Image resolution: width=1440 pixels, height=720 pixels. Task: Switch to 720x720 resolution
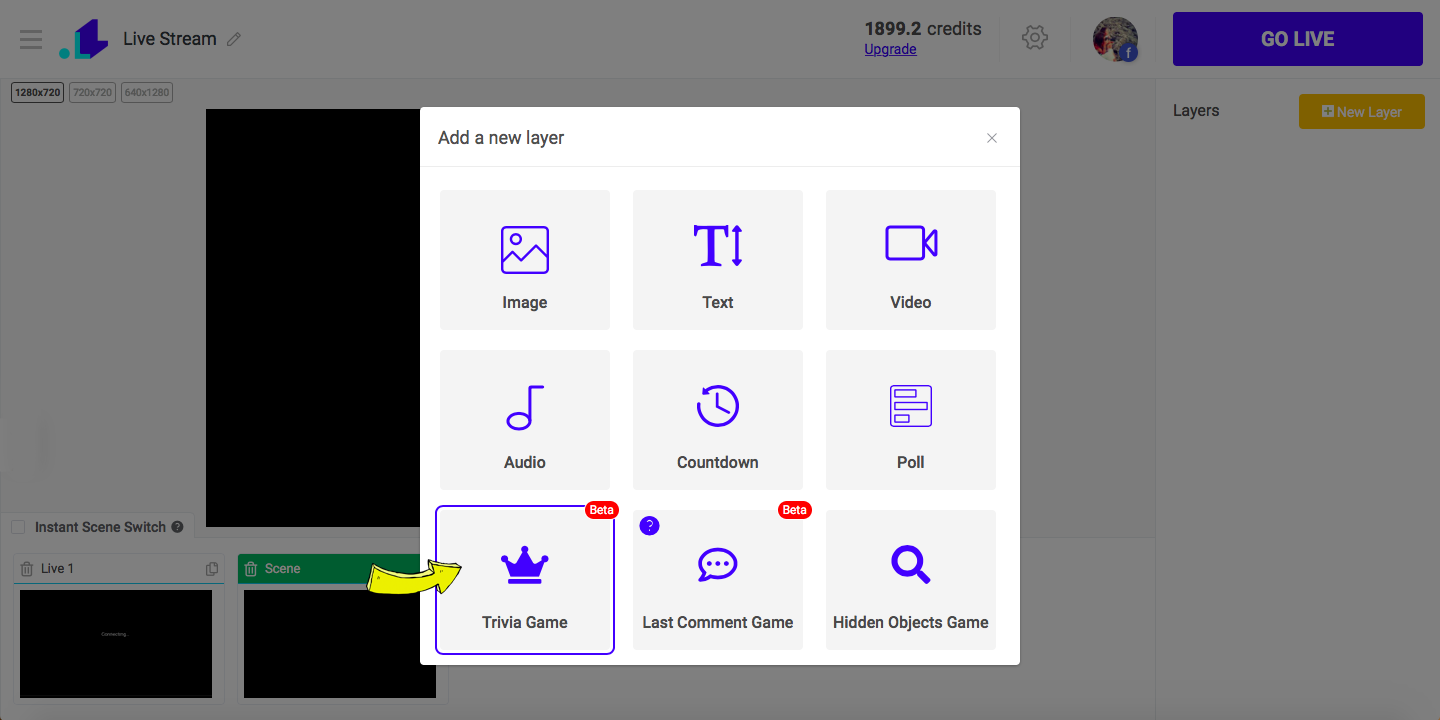click(92, 92)
